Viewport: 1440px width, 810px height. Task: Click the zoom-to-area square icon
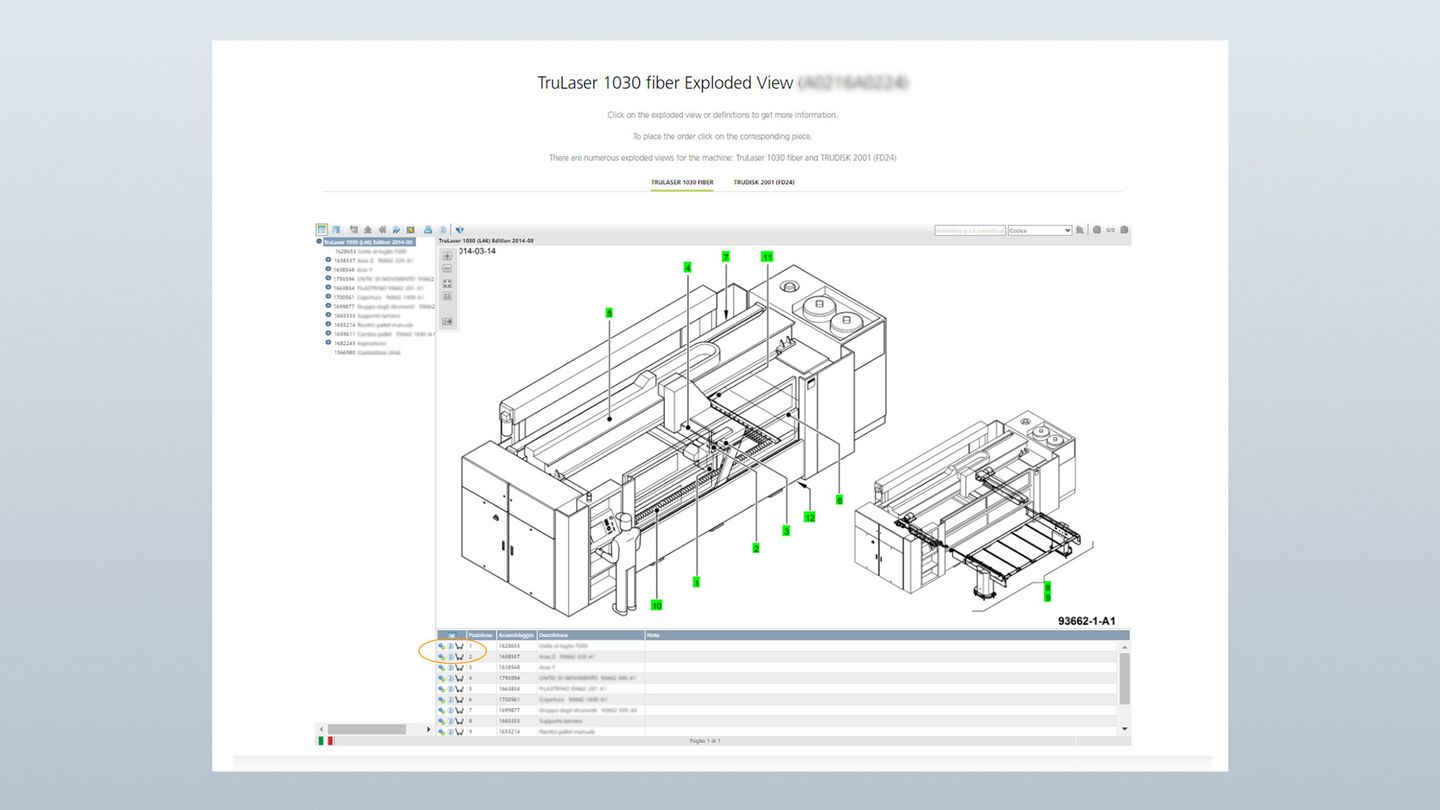(447, 296)
